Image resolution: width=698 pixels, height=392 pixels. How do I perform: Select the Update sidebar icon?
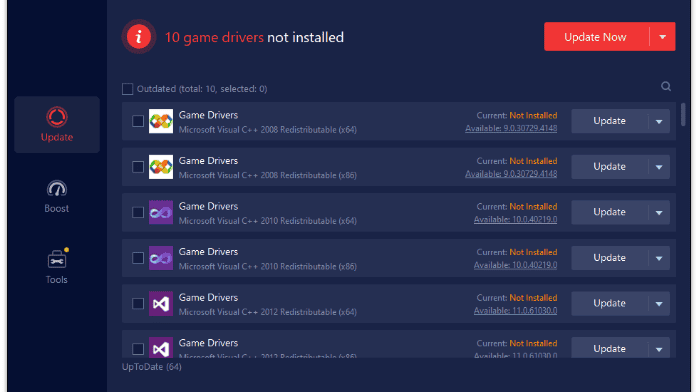click(x=57, y=117)
